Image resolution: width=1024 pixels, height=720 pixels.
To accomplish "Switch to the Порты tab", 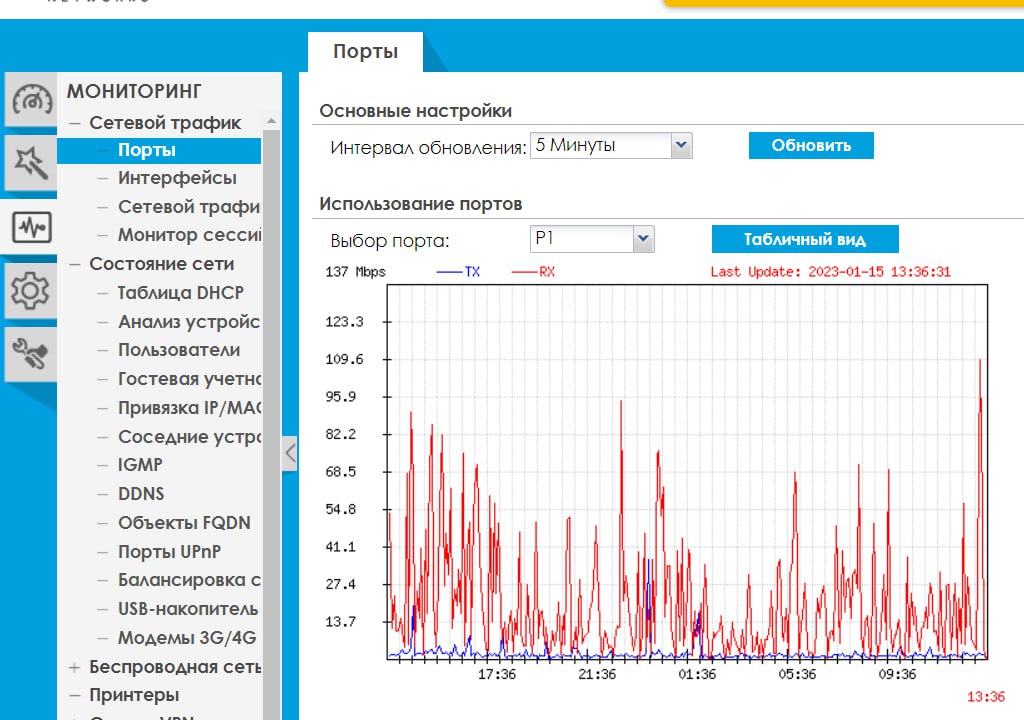I will [365, 52].
